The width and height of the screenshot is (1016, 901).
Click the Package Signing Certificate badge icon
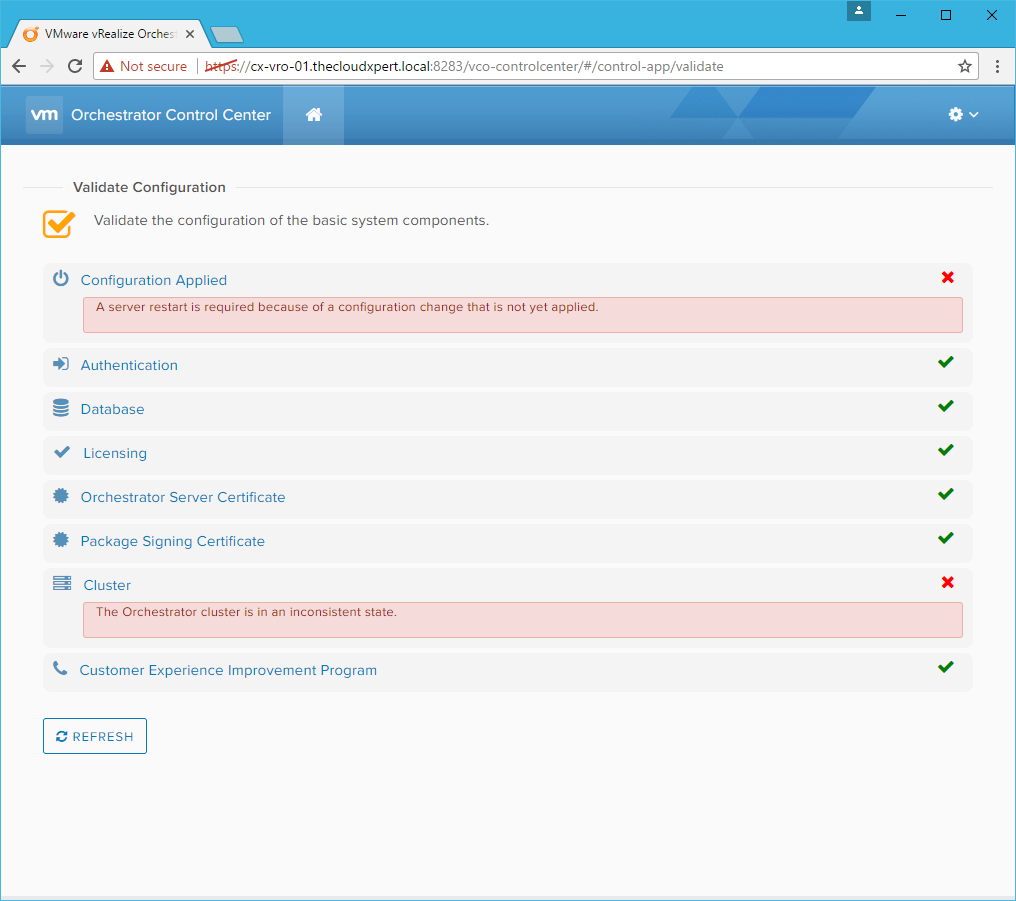click(x=61, y=540)
